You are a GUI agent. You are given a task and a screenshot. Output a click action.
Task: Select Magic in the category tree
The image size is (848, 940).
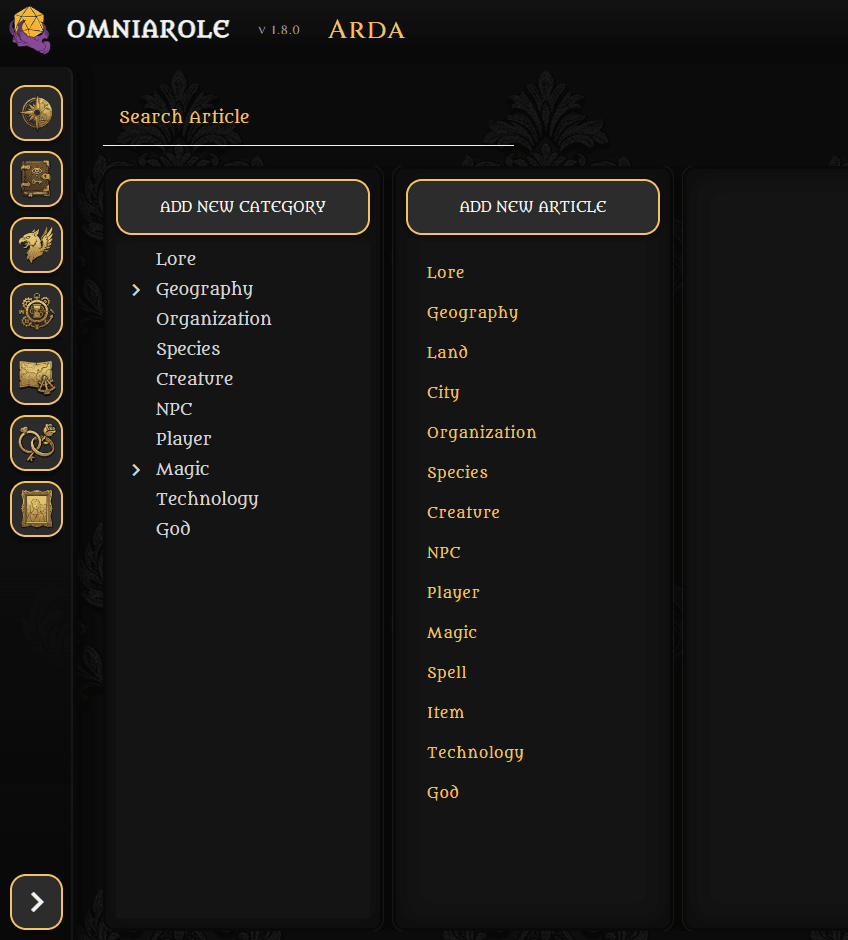tap(183, 469)
